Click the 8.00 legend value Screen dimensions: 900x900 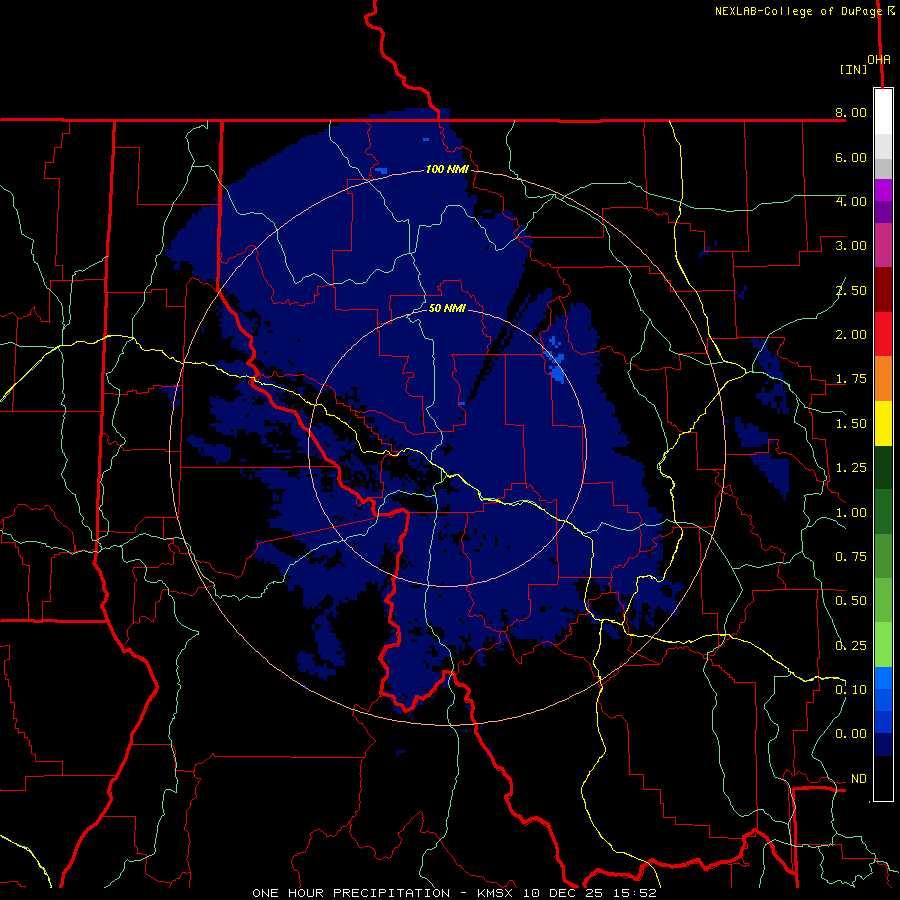(x=851, y=112)
